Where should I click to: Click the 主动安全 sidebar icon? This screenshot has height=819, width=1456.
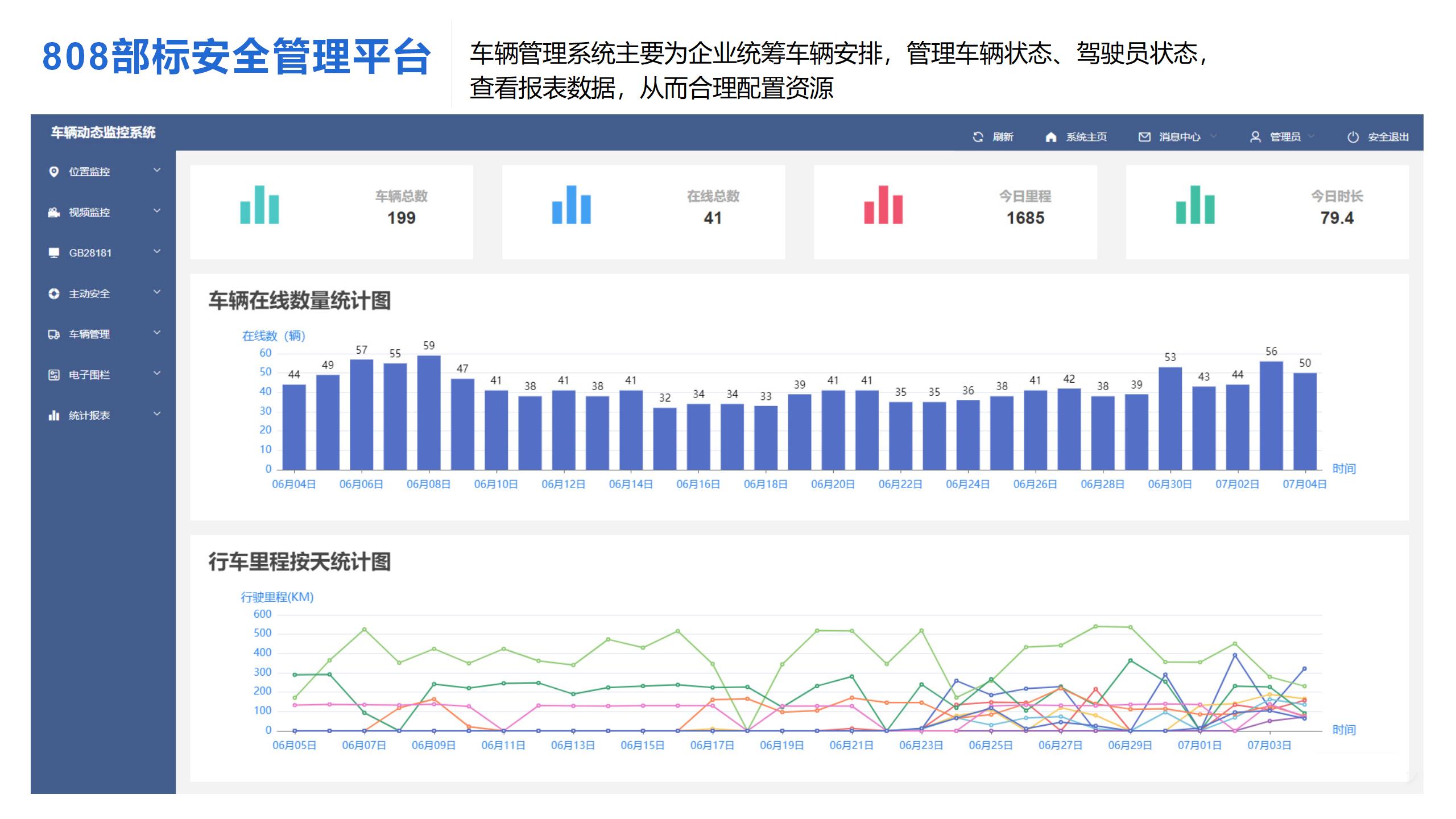pyautogui.click(x=54, y=294)
